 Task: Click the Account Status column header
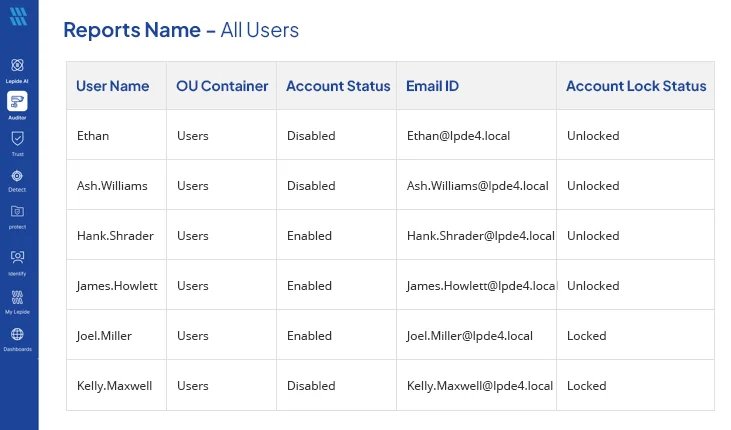click(338, 86)
